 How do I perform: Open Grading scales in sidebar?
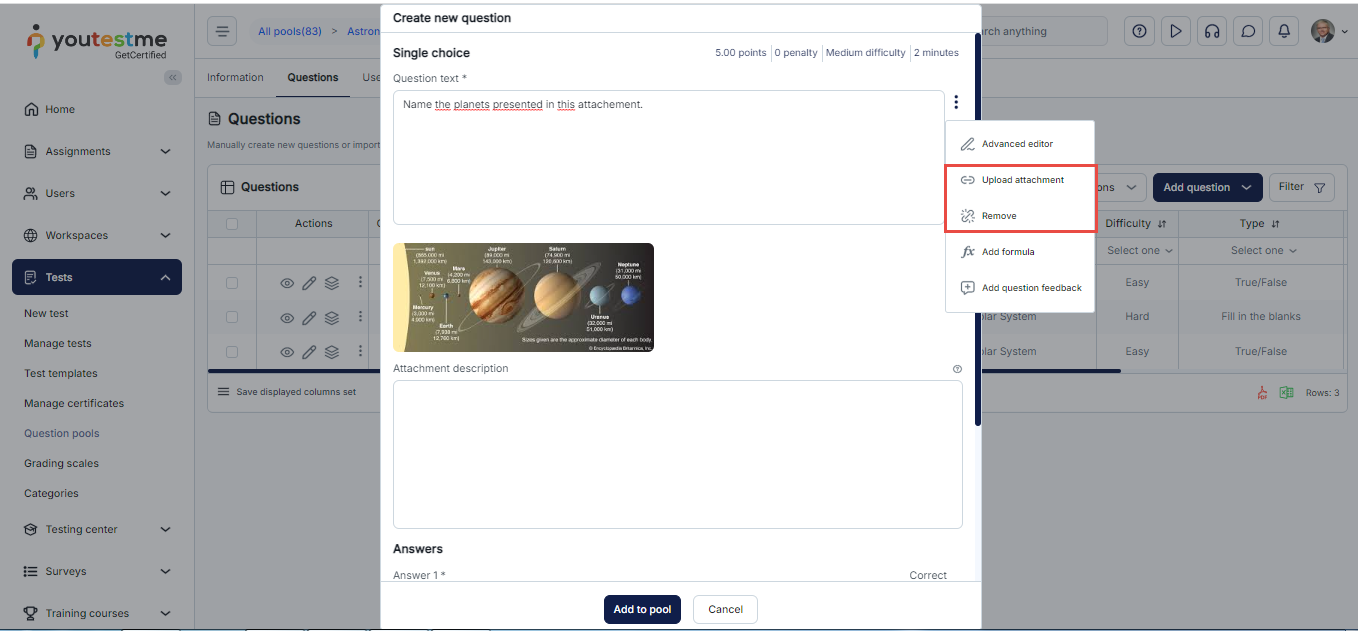click(x=61, y=463)
